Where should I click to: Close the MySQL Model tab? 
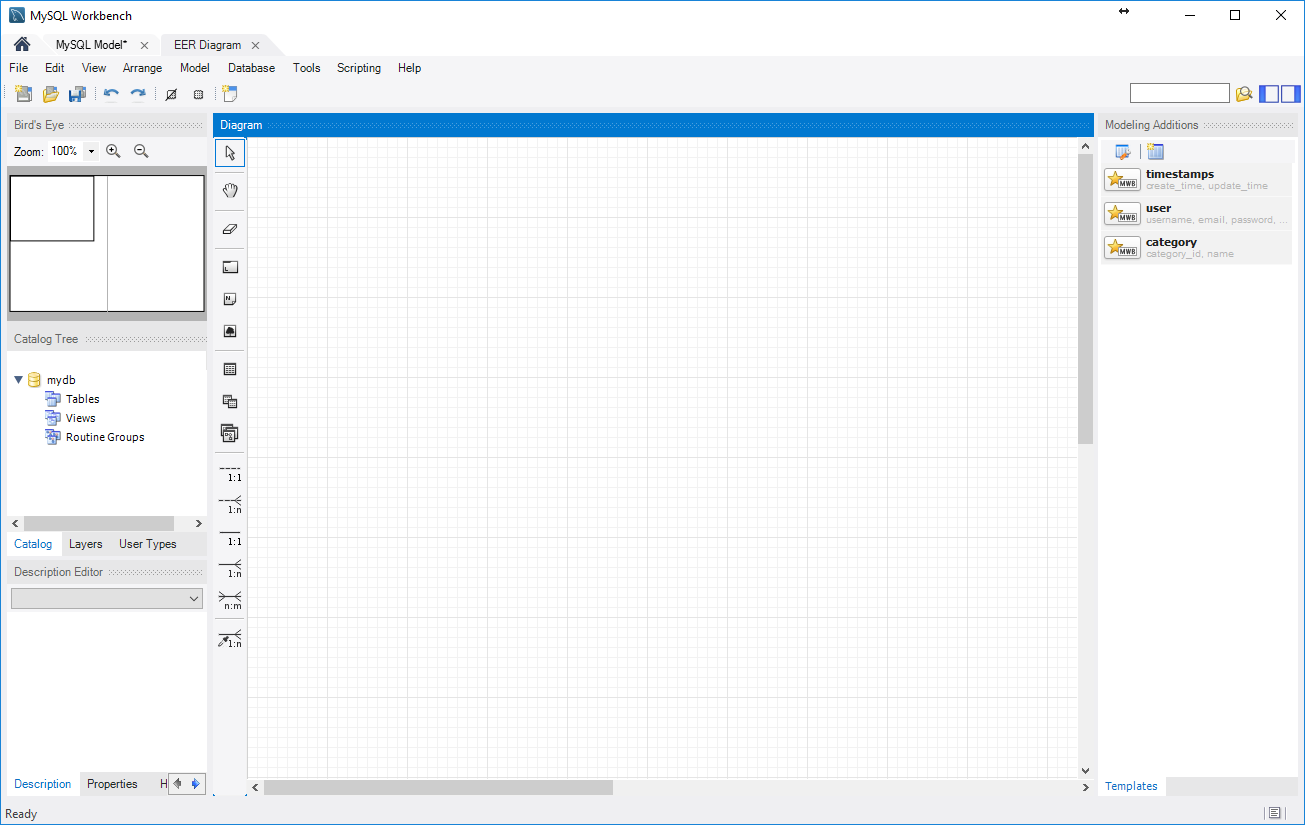(x=144, y=45)
